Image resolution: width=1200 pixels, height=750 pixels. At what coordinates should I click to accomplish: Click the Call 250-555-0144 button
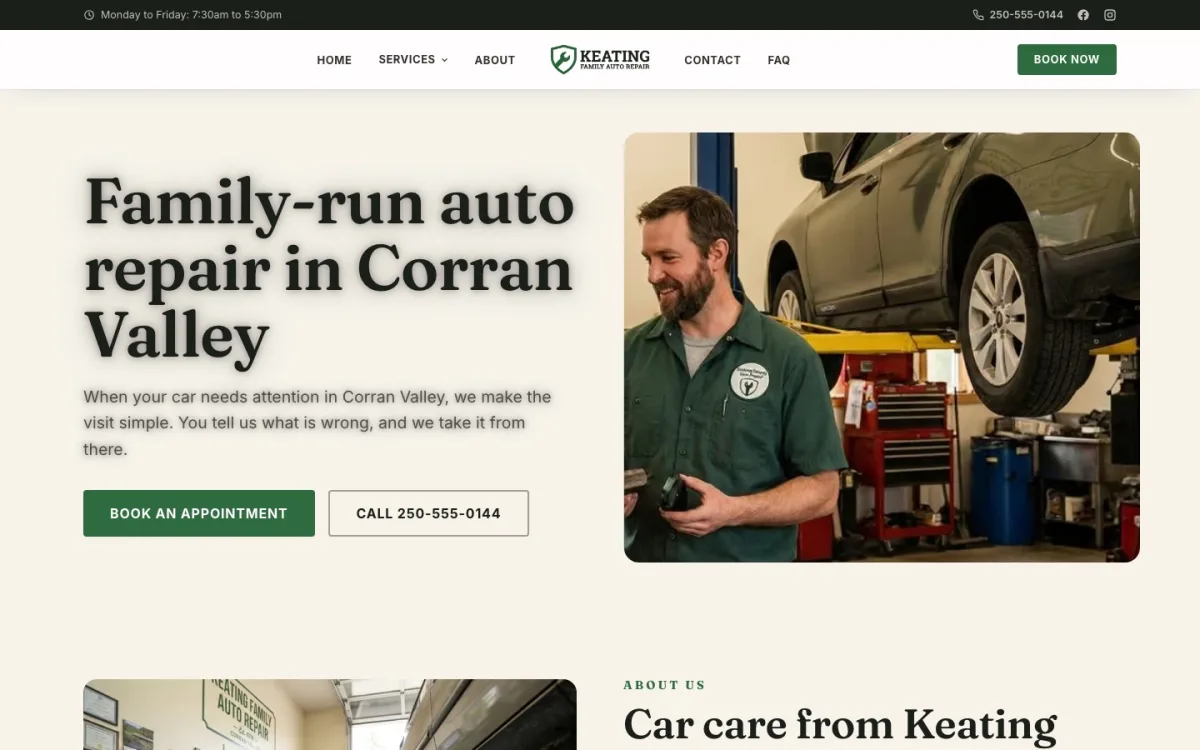pyautogui.click(x=428, y=513)
